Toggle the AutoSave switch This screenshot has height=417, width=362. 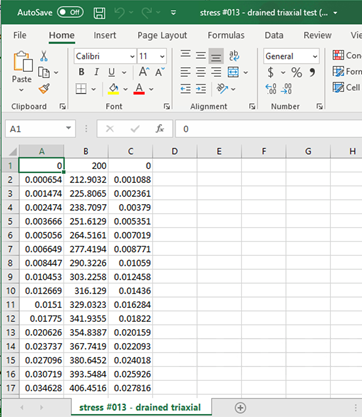coord(70,12)
